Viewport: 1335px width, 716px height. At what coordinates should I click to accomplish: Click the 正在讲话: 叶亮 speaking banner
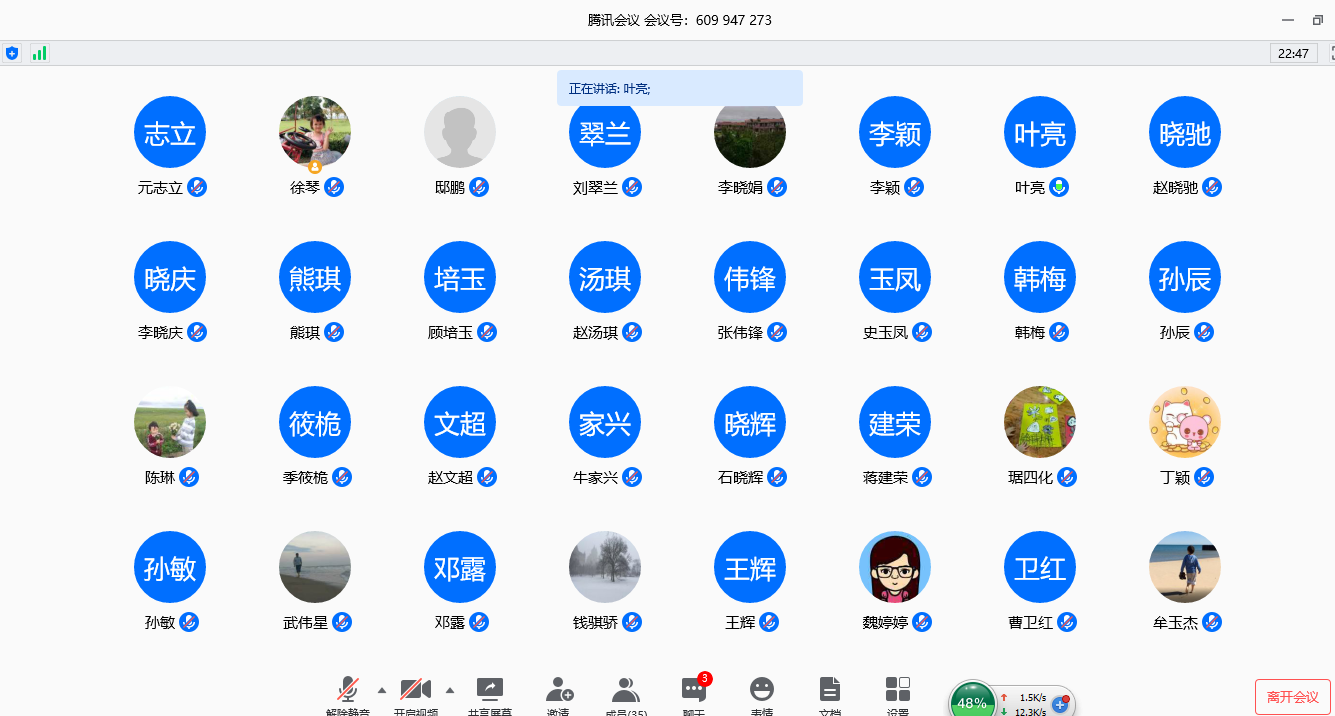[x=680, y=88]
